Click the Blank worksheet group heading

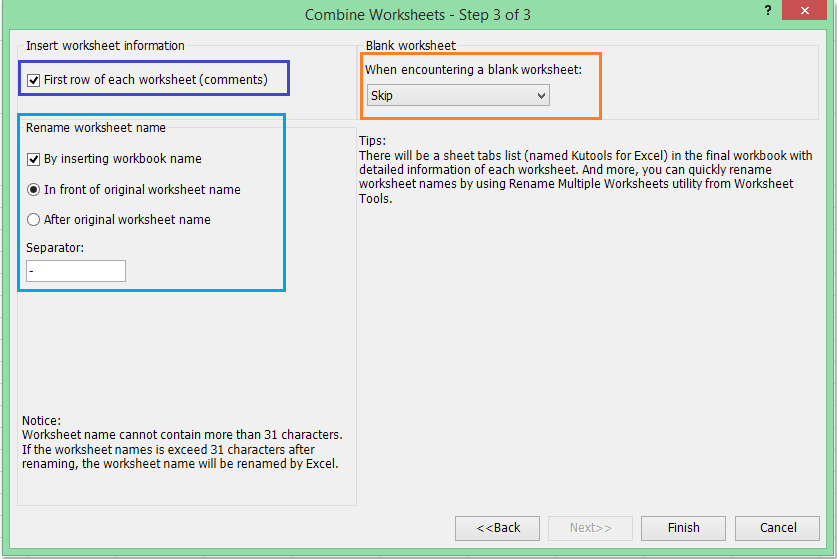click(410, 46)
